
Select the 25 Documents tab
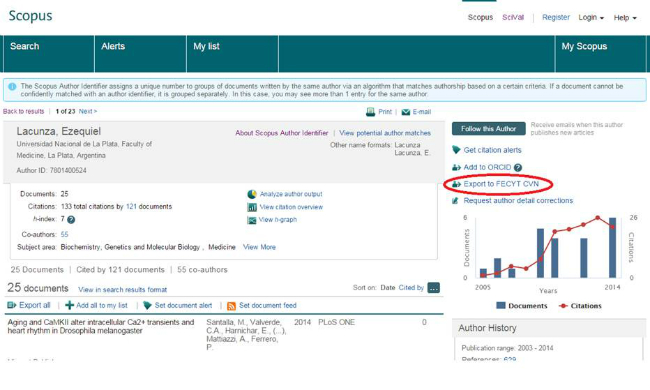coord(37,270)
